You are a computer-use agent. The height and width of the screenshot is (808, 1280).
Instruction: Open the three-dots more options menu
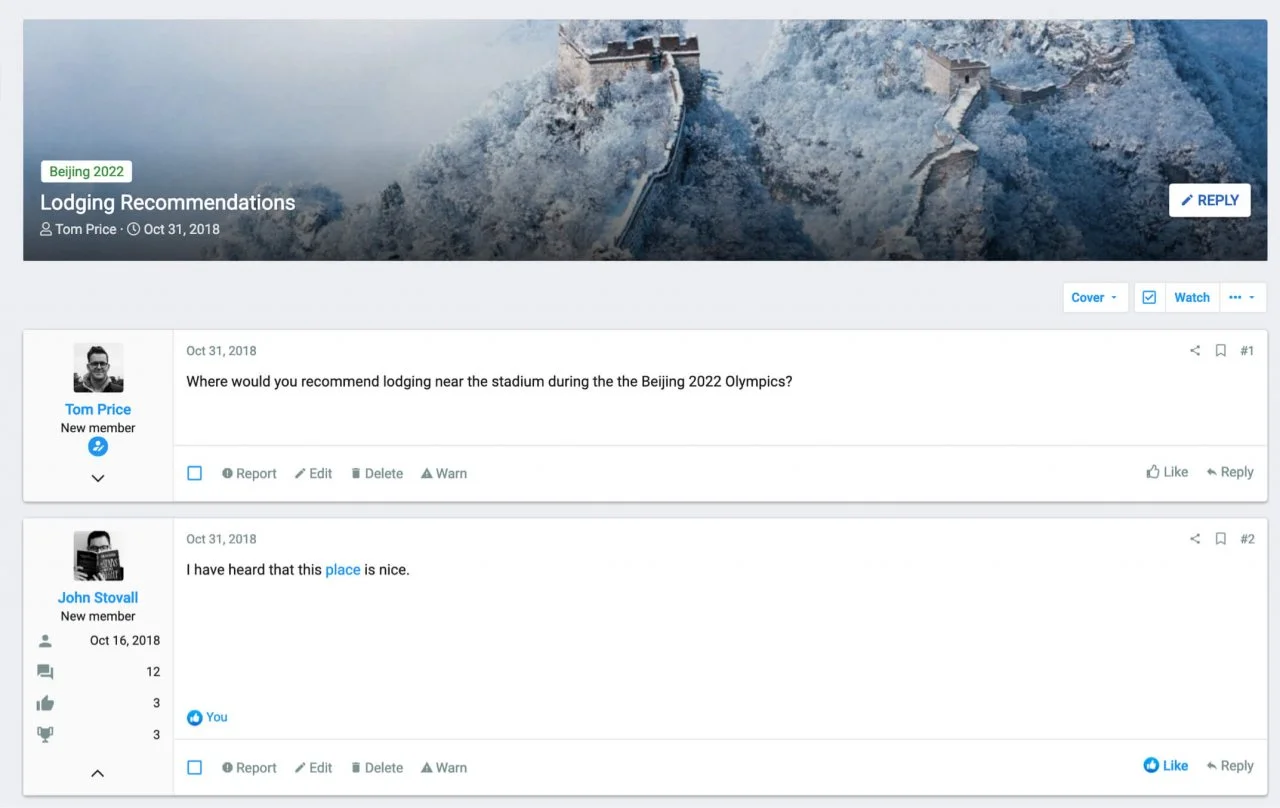(1242, 297)
